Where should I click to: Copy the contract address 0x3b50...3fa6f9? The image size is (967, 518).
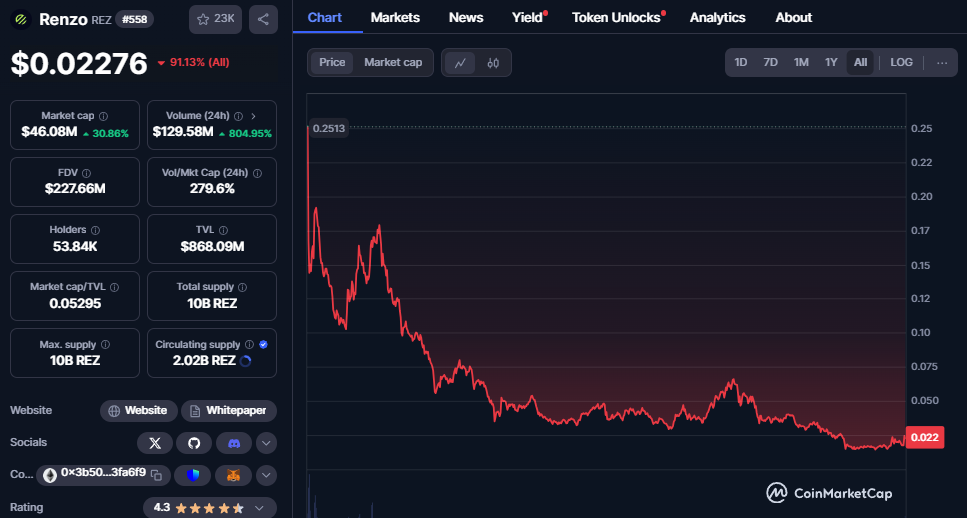pyautogui.click(x=156, y=473)
